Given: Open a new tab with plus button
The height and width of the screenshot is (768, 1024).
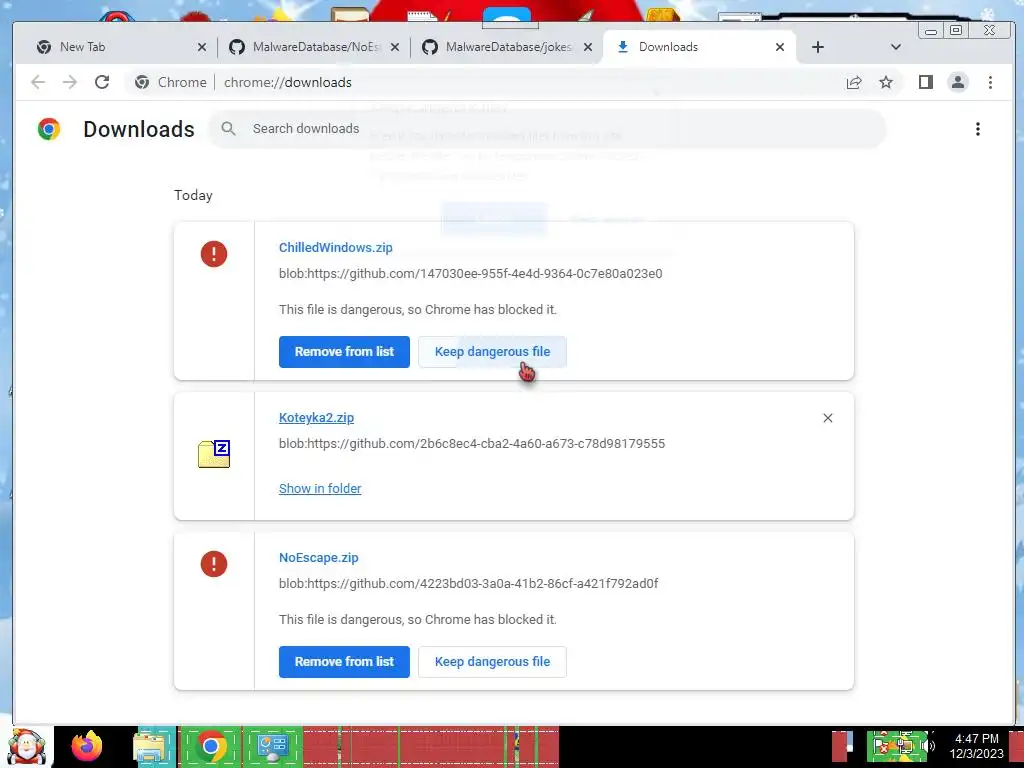Looking at the screenshot, I should tap(818, 47).
